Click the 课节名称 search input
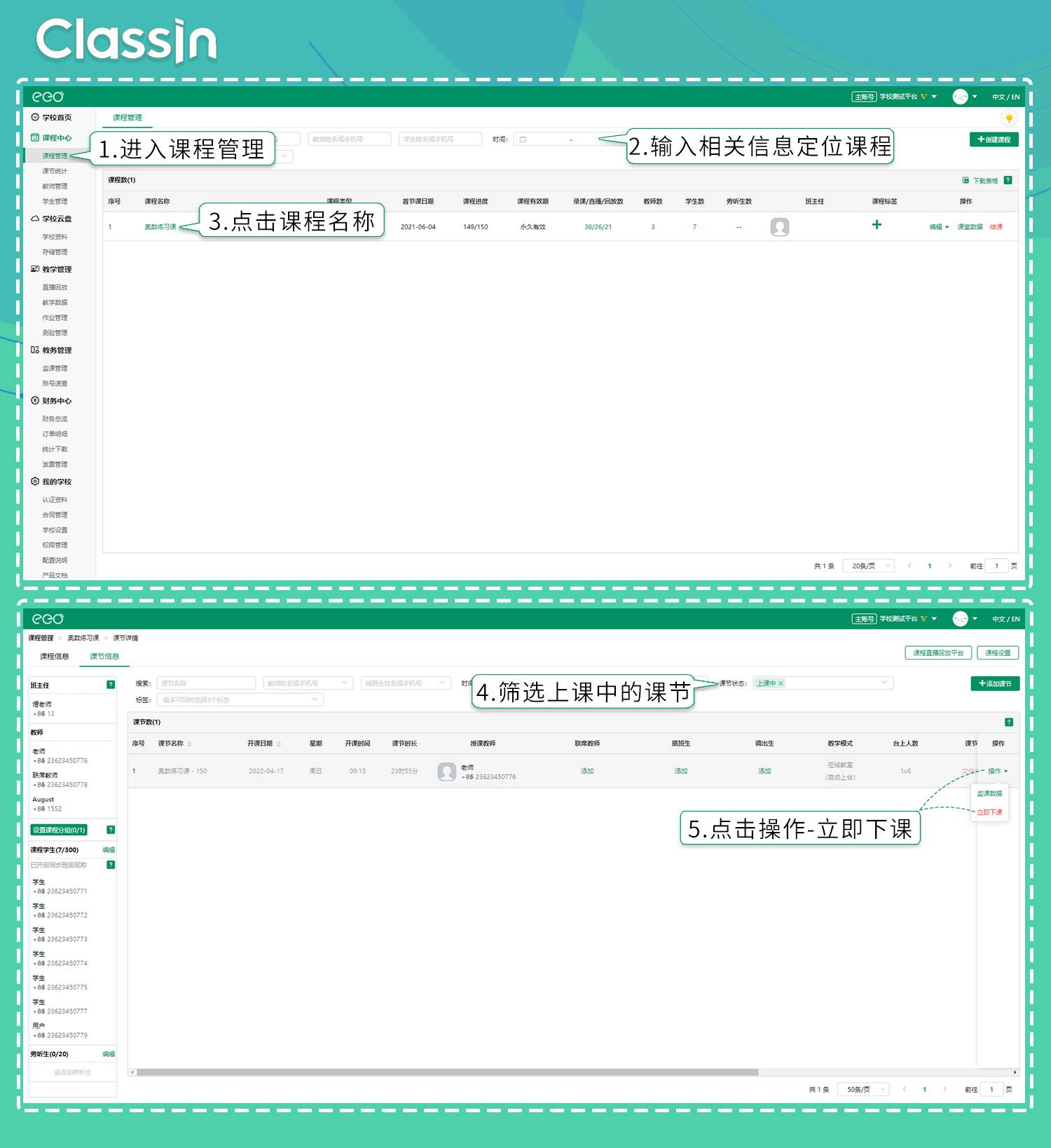This screenshot has height=1148, width=1051. (x=206, y=683)
